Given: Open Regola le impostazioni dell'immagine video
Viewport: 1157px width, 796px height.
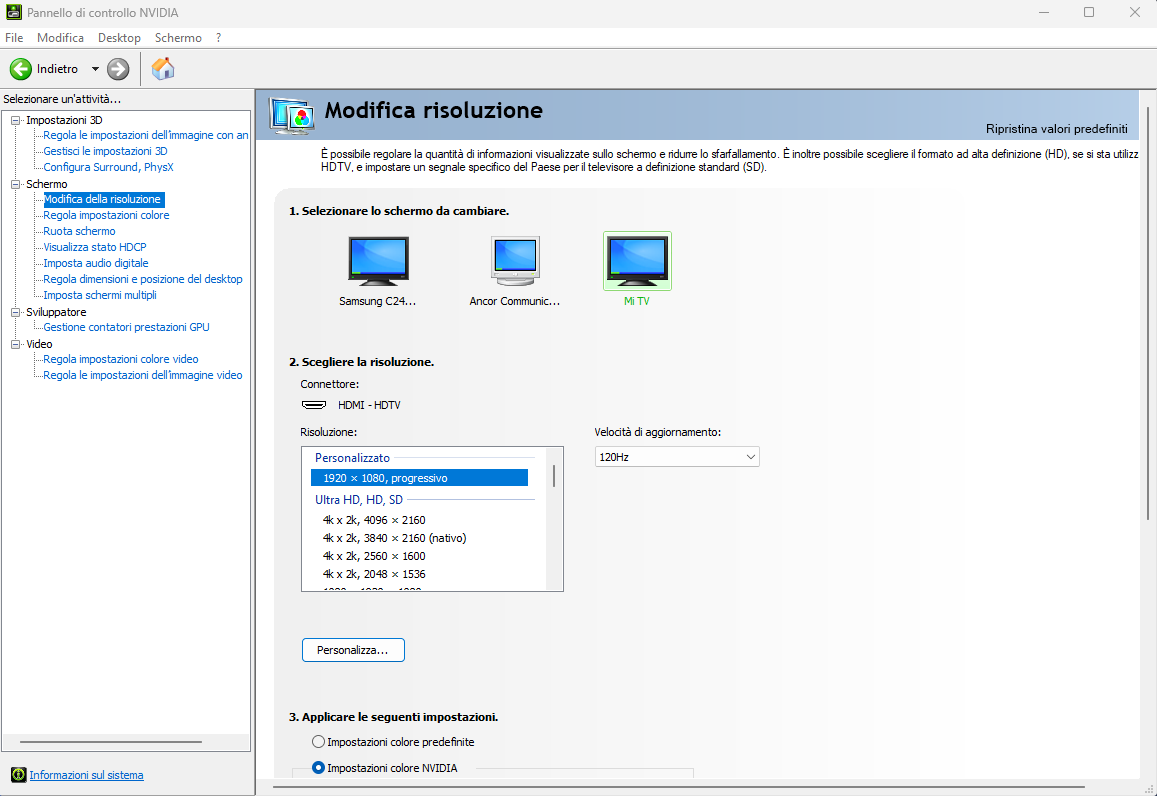Looking at the screenshot, I should 143,375.
